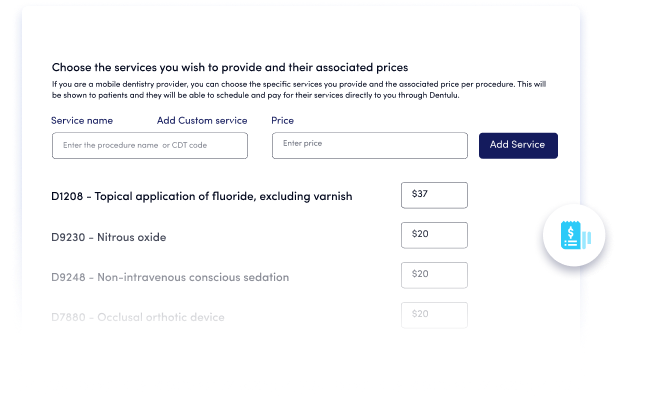Click the dollar sign on the receipt icon
The image size is (649, 418).
[571, 232]
